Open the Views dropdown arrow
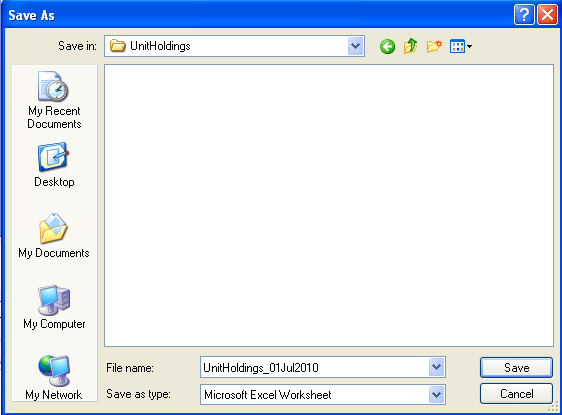 469,46
